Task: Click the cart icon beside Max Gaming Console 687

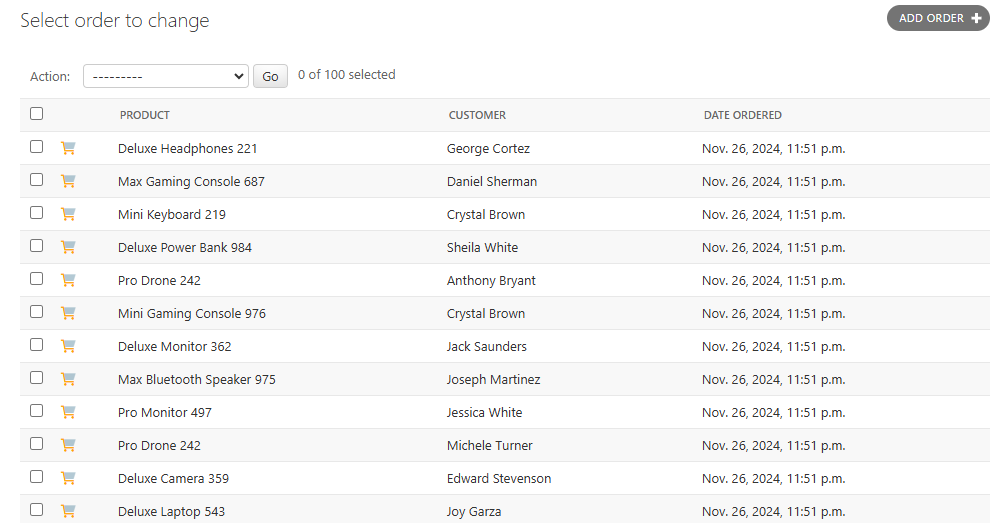Action: pos(68,181)
